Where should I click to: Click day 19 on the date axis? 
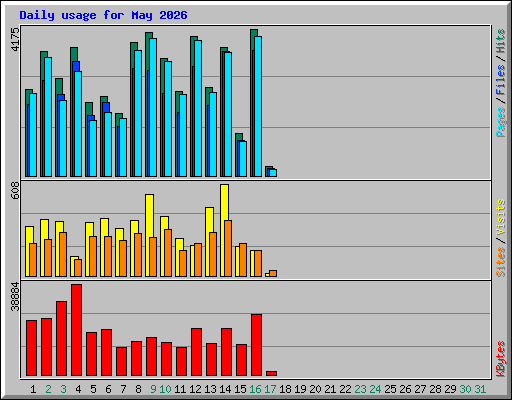pyautogui.click(x=300, y=389)
